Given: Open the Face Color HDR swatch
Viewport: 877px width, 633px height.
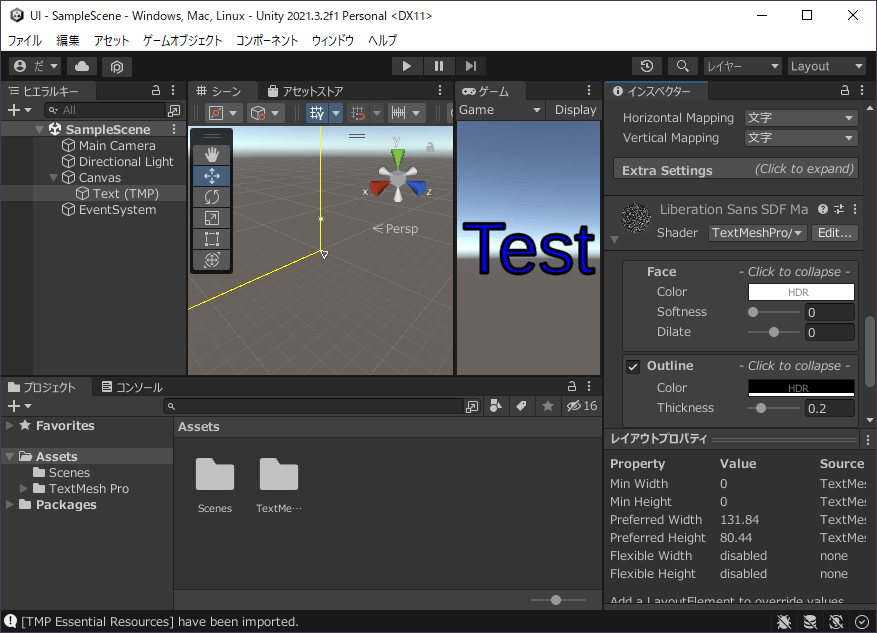Looking at the screenshot, I should 801,292.
